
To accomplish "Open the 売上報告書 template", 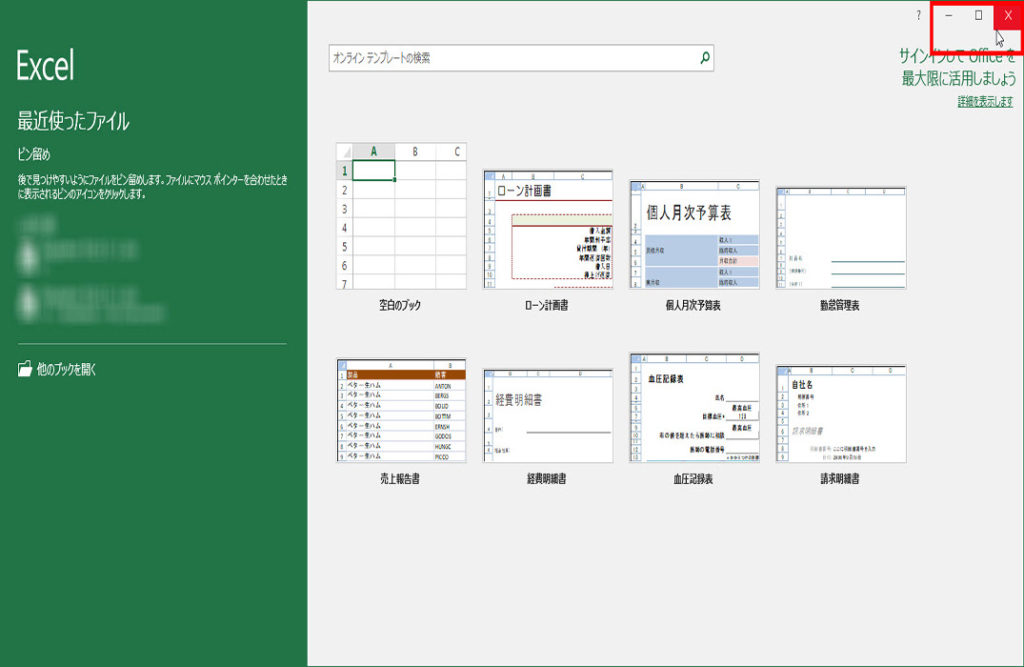I will (401, 410).
